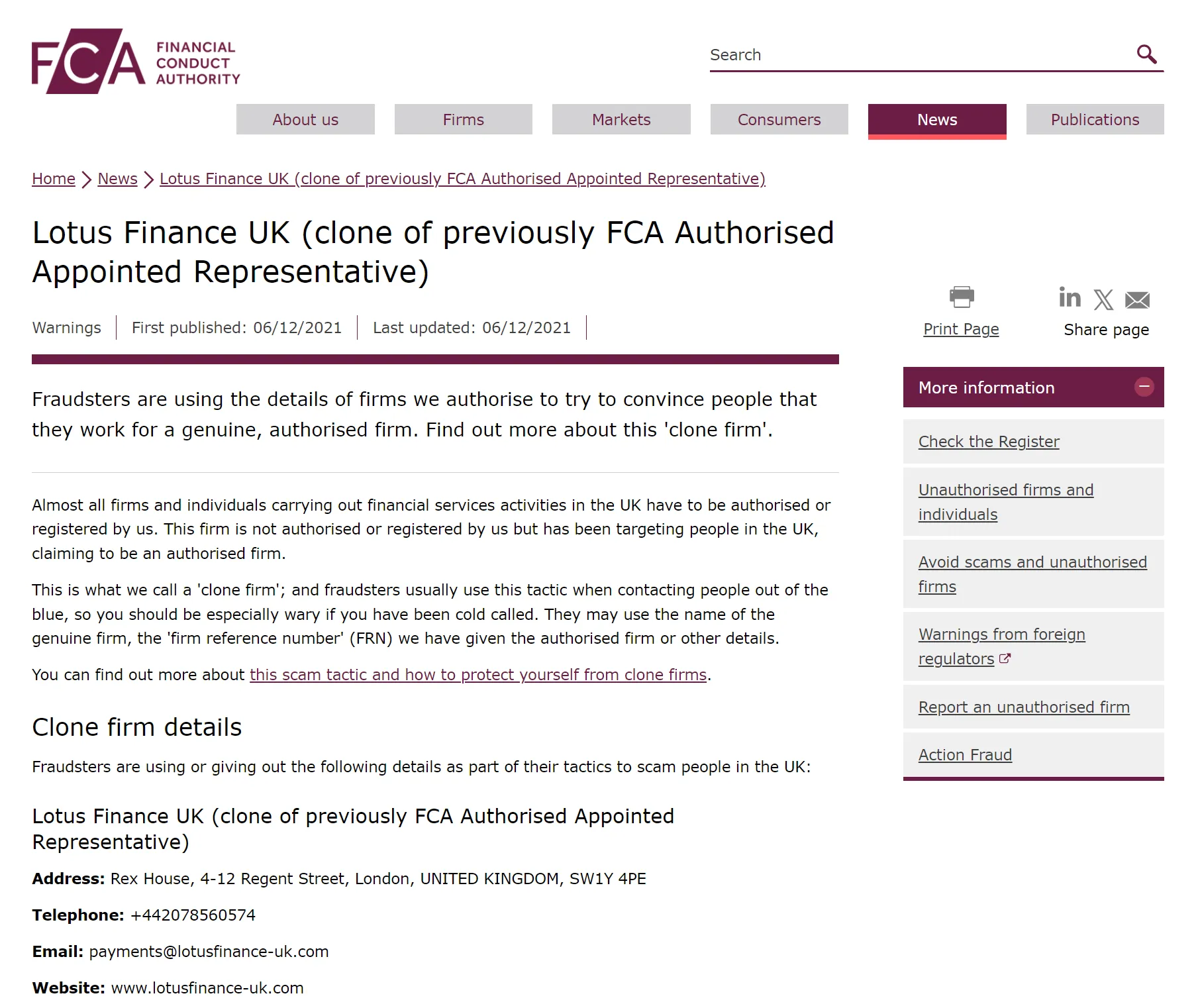Share page via email envelope icon

click(1137, 300)
